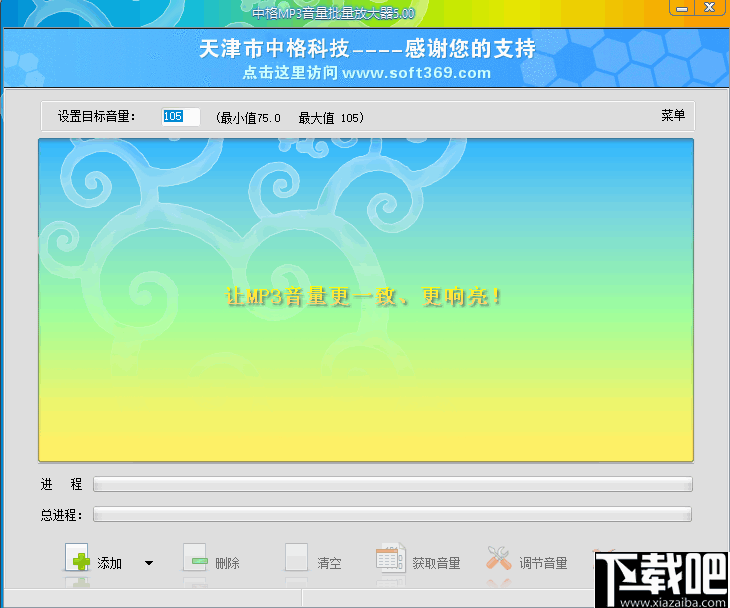
Task: Visit the www.soft369.com link
Action: (x=416, y=73)
